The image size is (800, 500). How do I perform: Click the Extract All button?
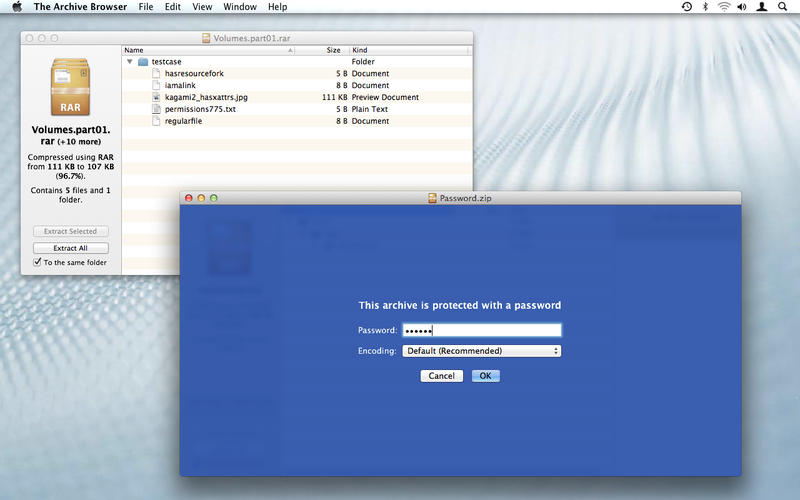70,248
